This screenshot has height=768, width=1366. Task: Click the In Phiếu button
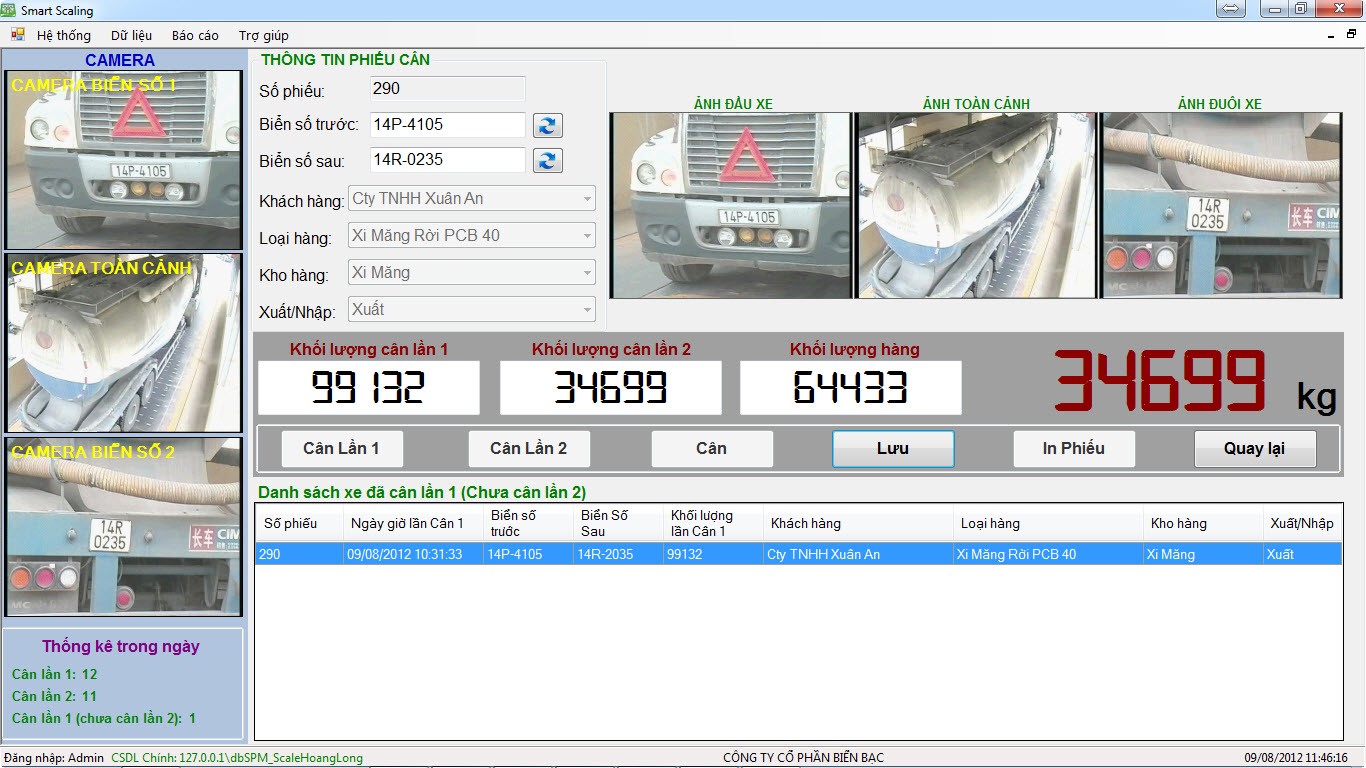point(1073,449)
